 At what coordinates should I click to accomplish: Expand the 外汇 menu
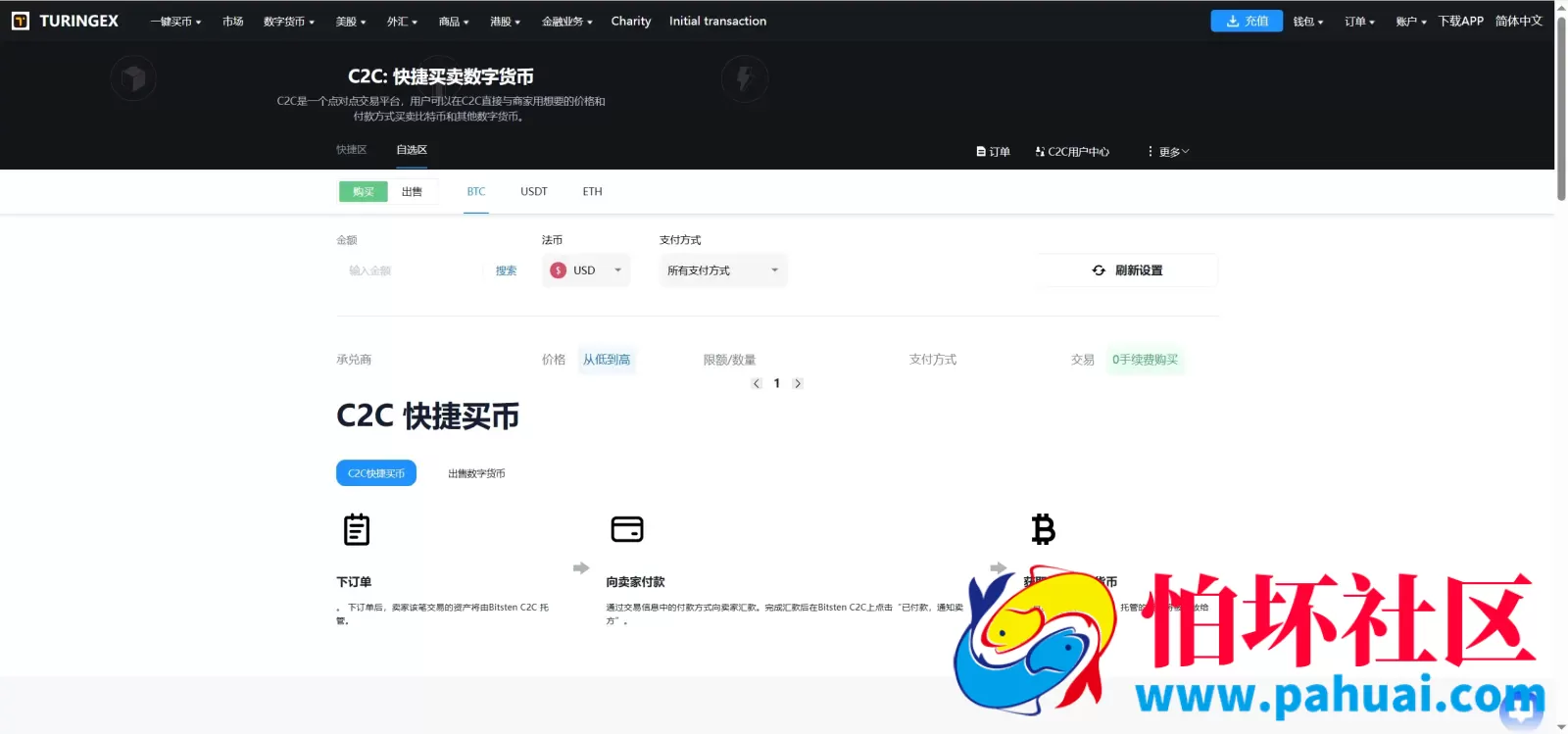pos(402,22)
